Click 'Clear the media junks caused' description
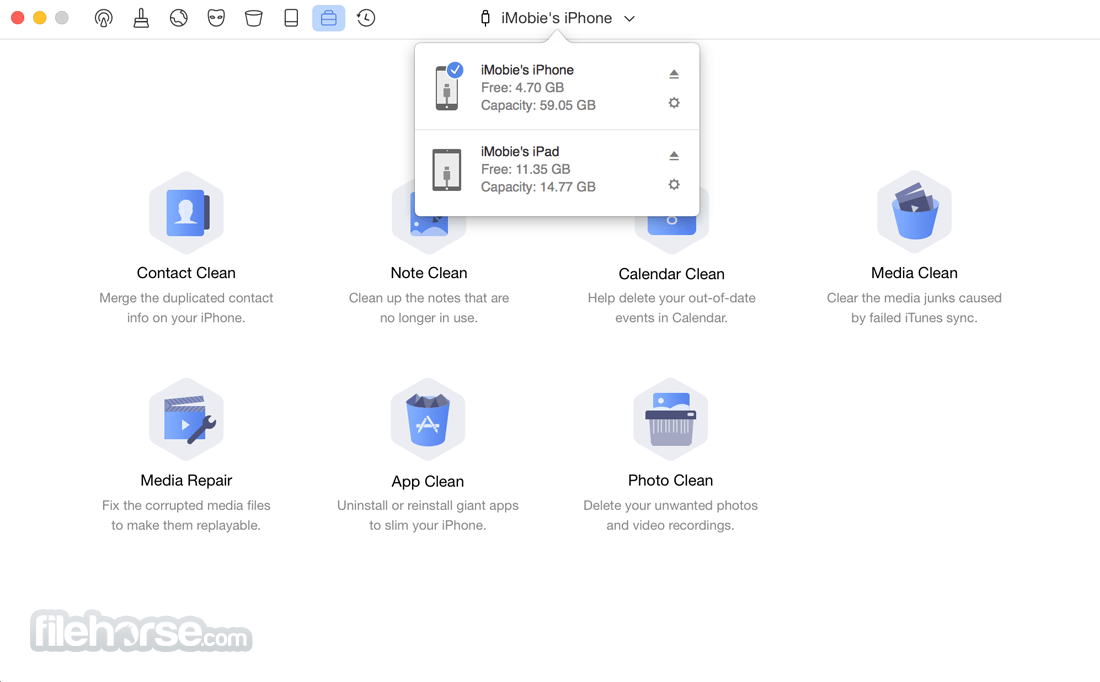Viewport: 1100px width, 682px height. [914, 298]
